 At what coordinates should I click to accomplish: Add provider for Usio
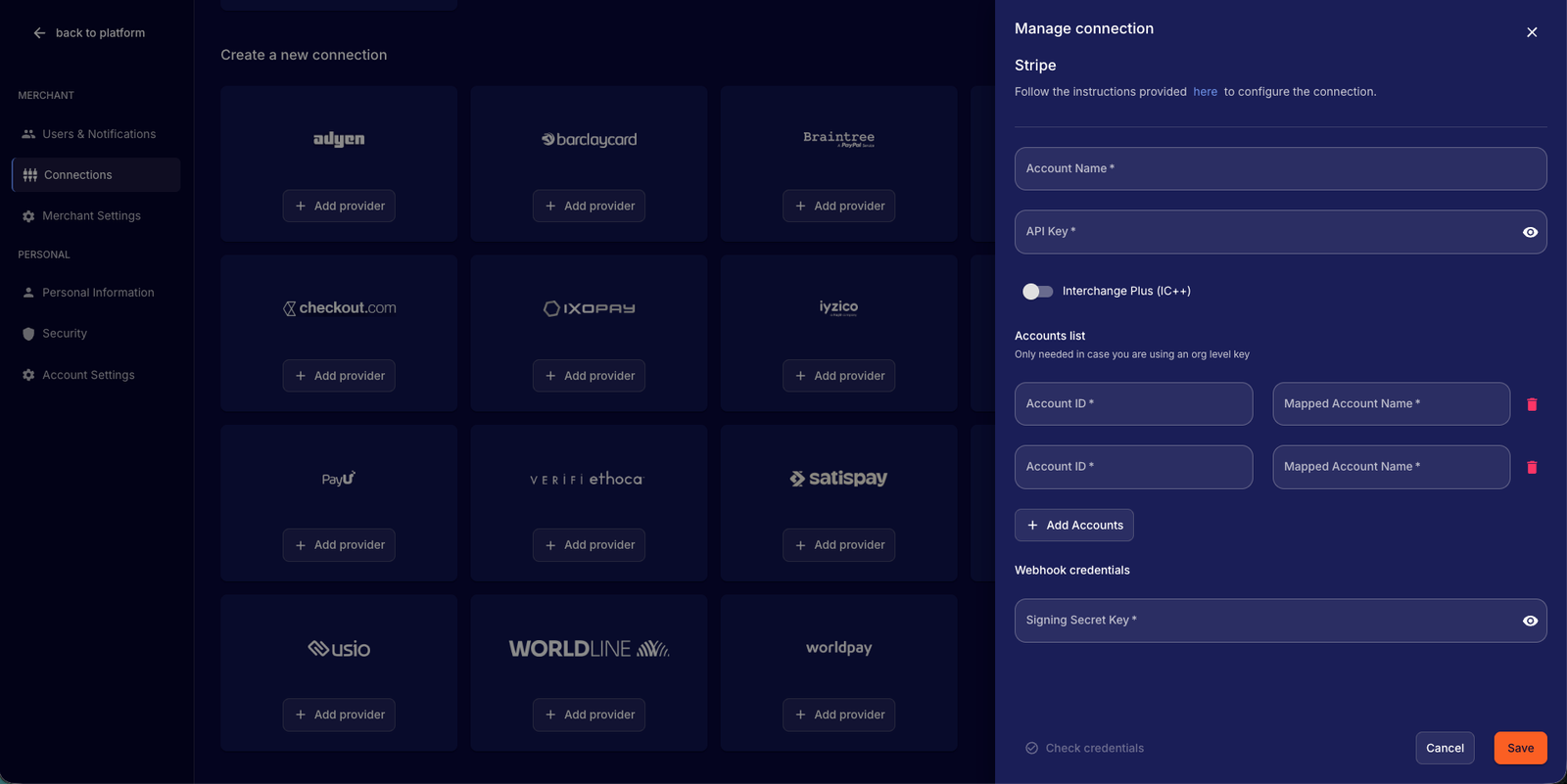tap(339, 715)
